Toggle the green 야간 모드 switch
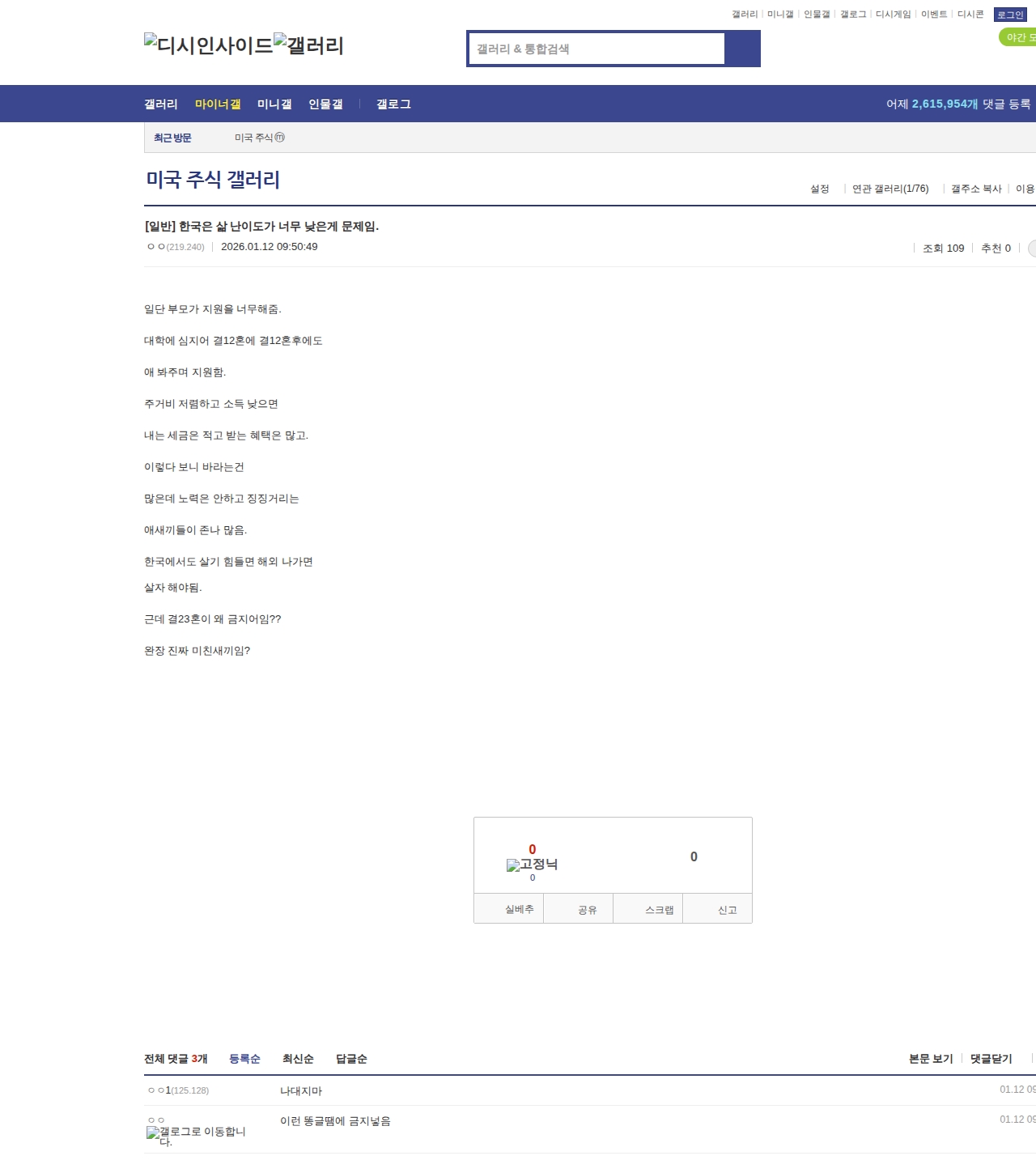1036x1160 pixels. tap(1018, 37)
